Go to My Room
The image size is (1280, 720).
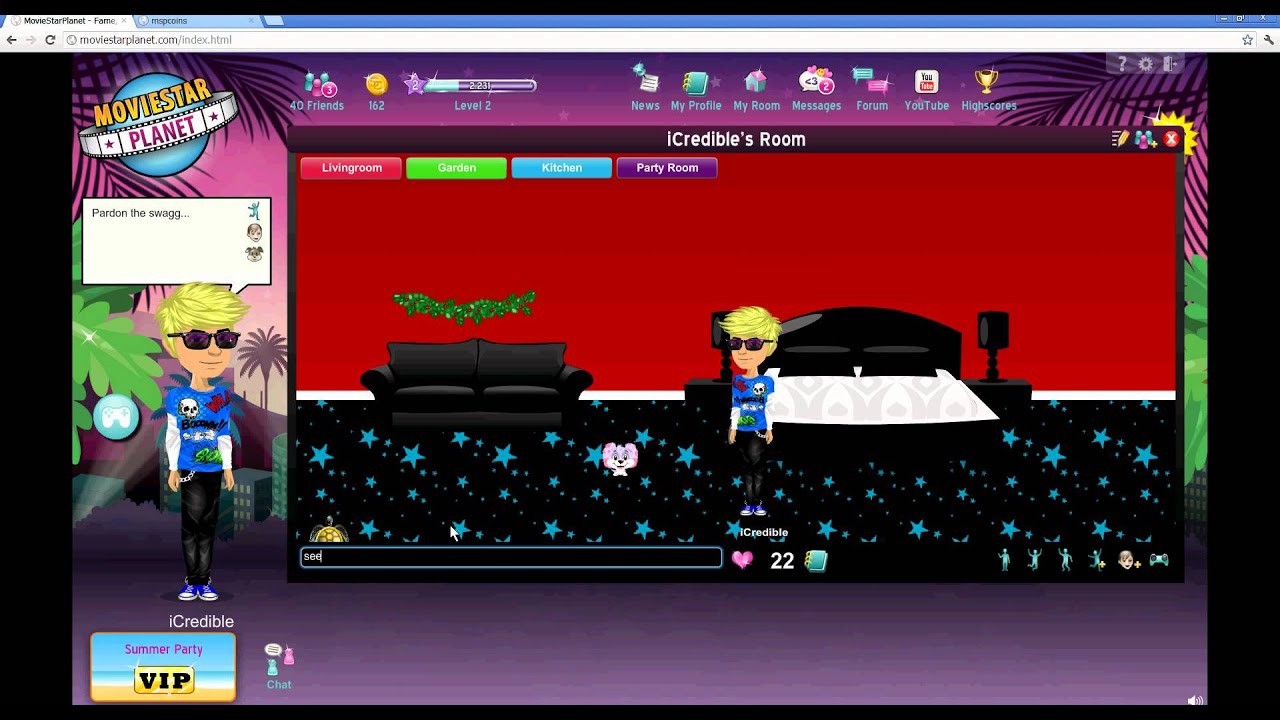pos(756,91)
